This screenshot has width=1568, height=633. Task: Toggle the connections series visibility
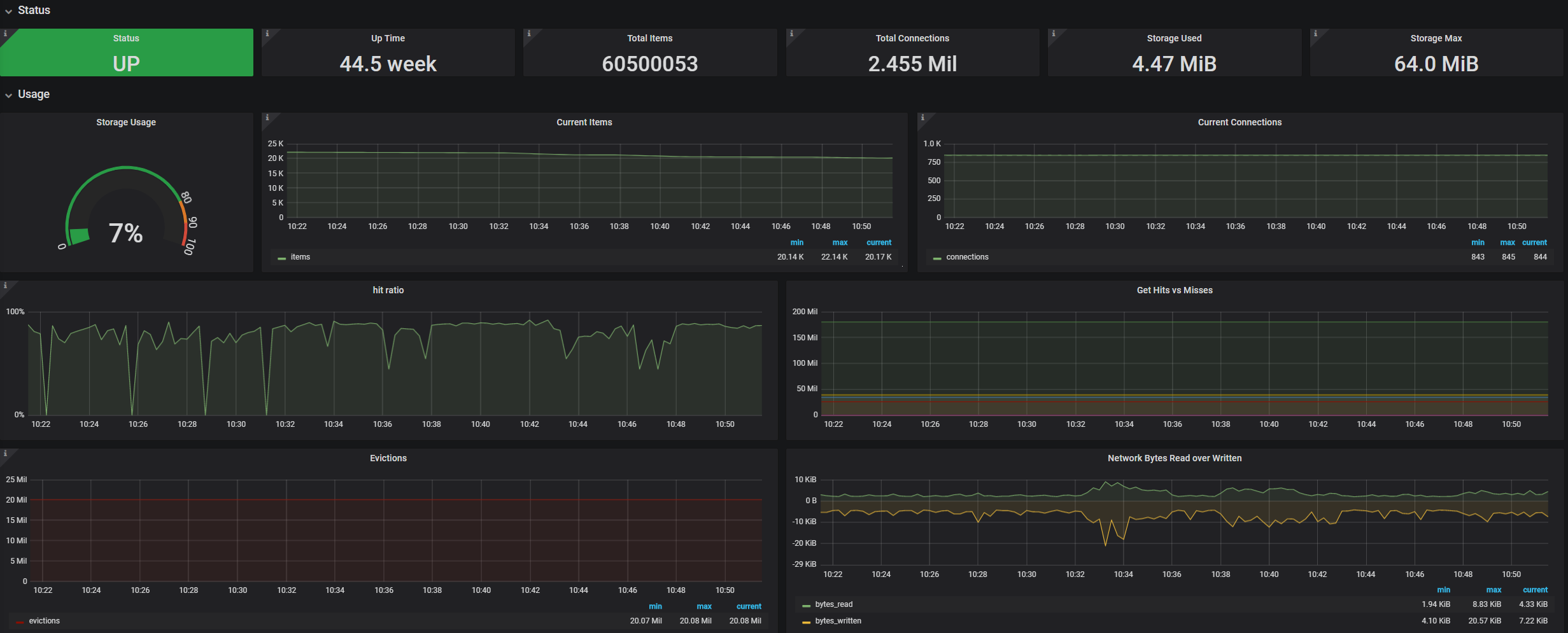click(x=967, y=256)
